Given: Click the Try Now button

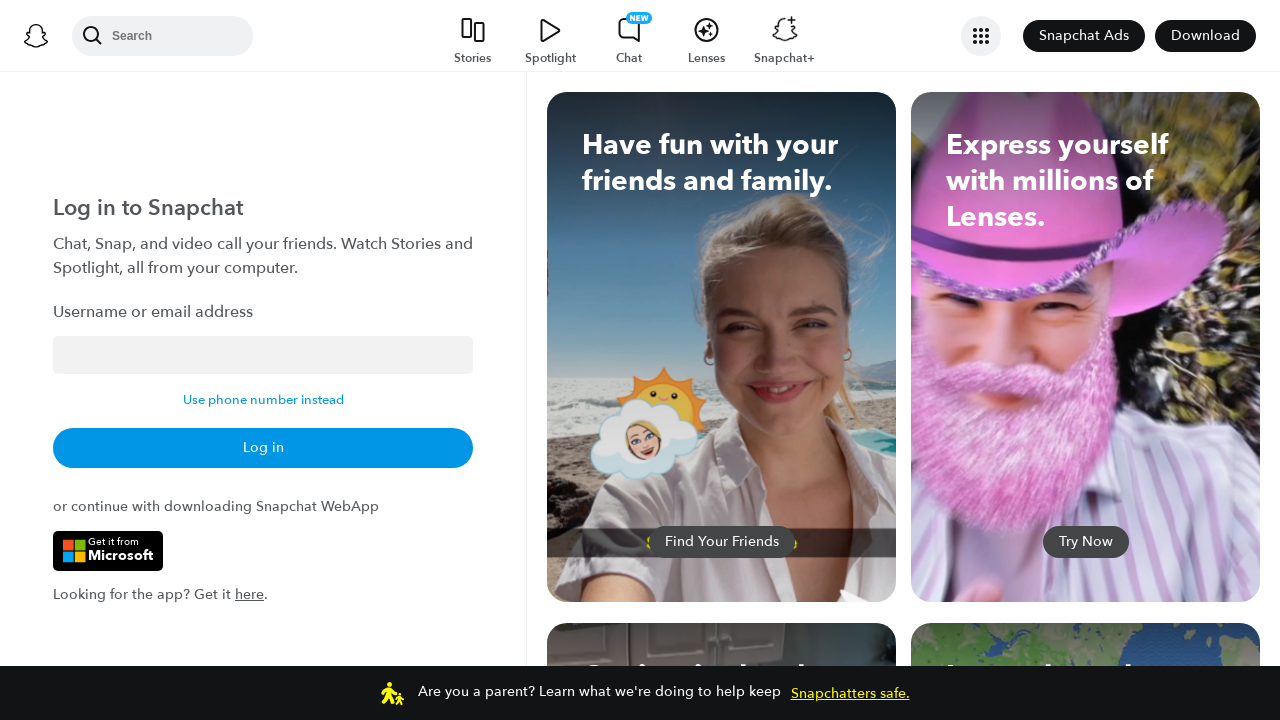Looking at the screenshot, I should click(1086, 542).
